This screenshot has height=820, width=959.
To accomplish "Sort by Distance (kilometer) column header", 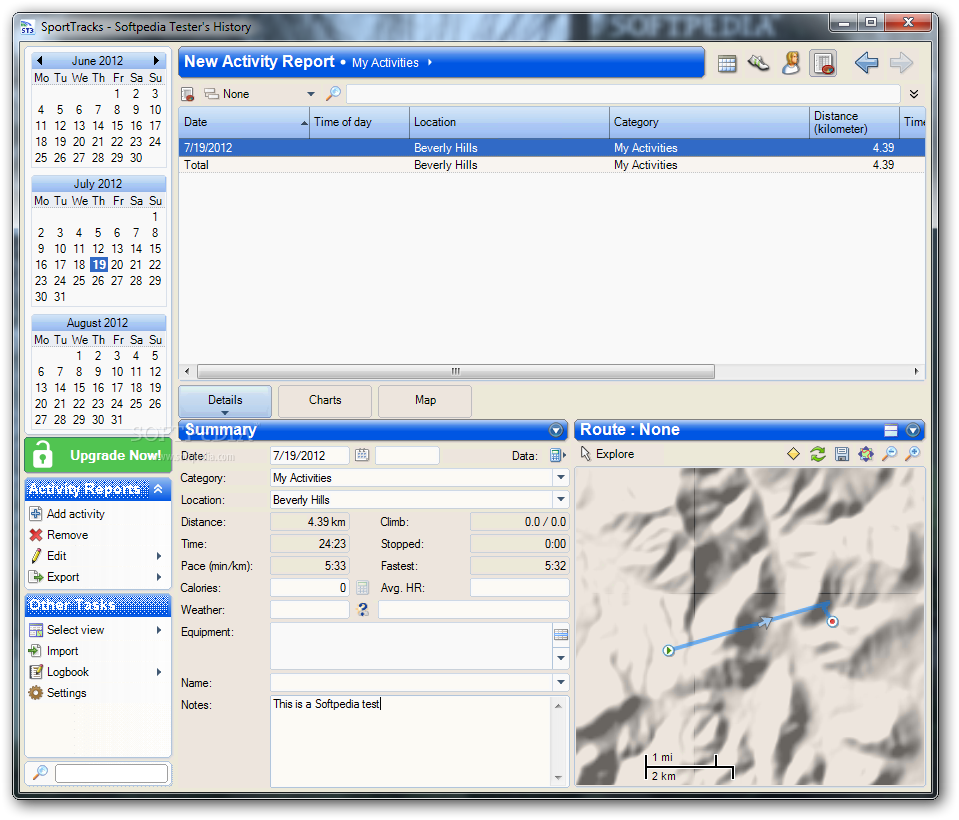I will (x=854, y=122).
